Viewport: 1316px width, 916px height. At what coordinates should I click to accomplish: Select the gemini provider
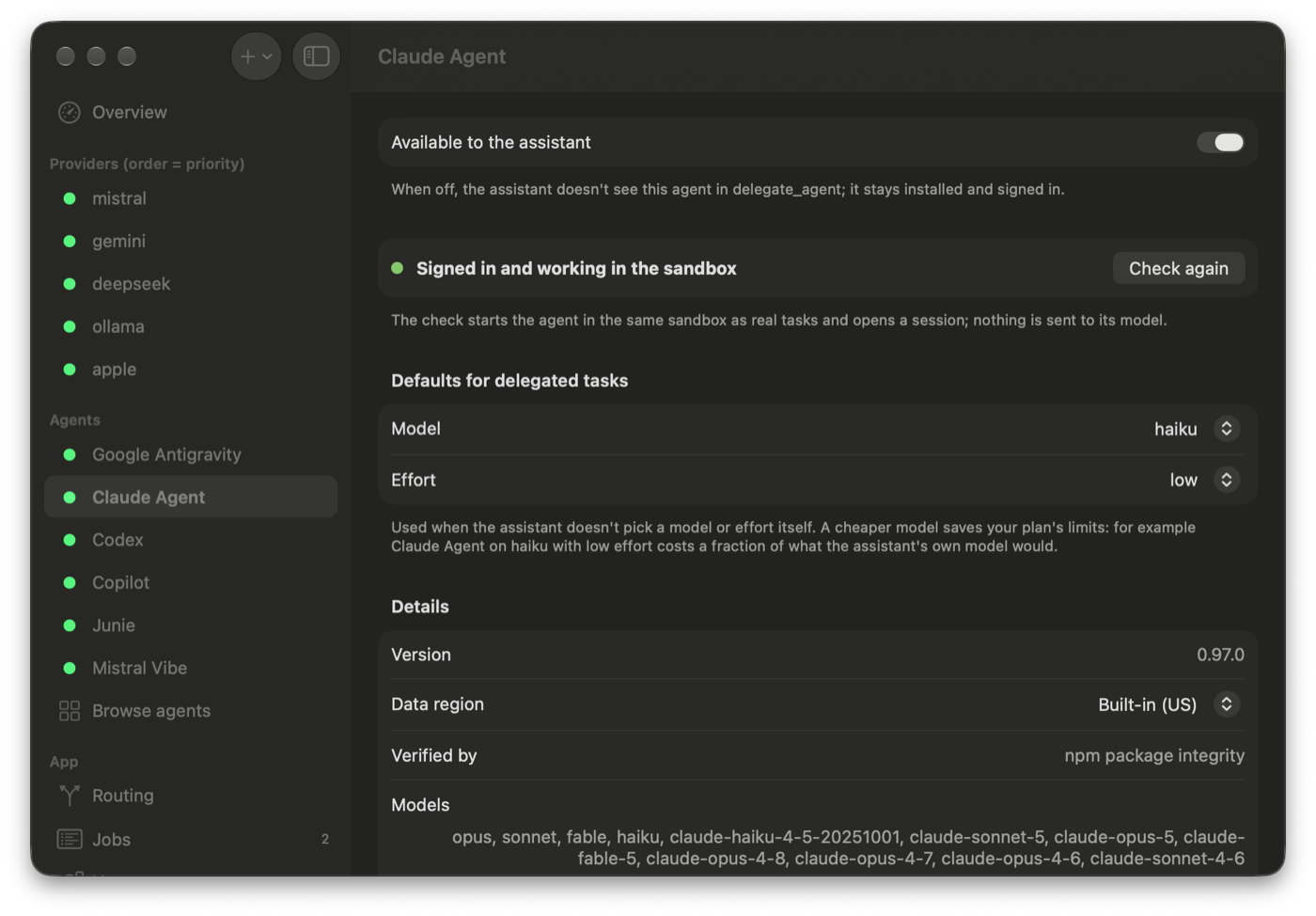click(191, 242)
